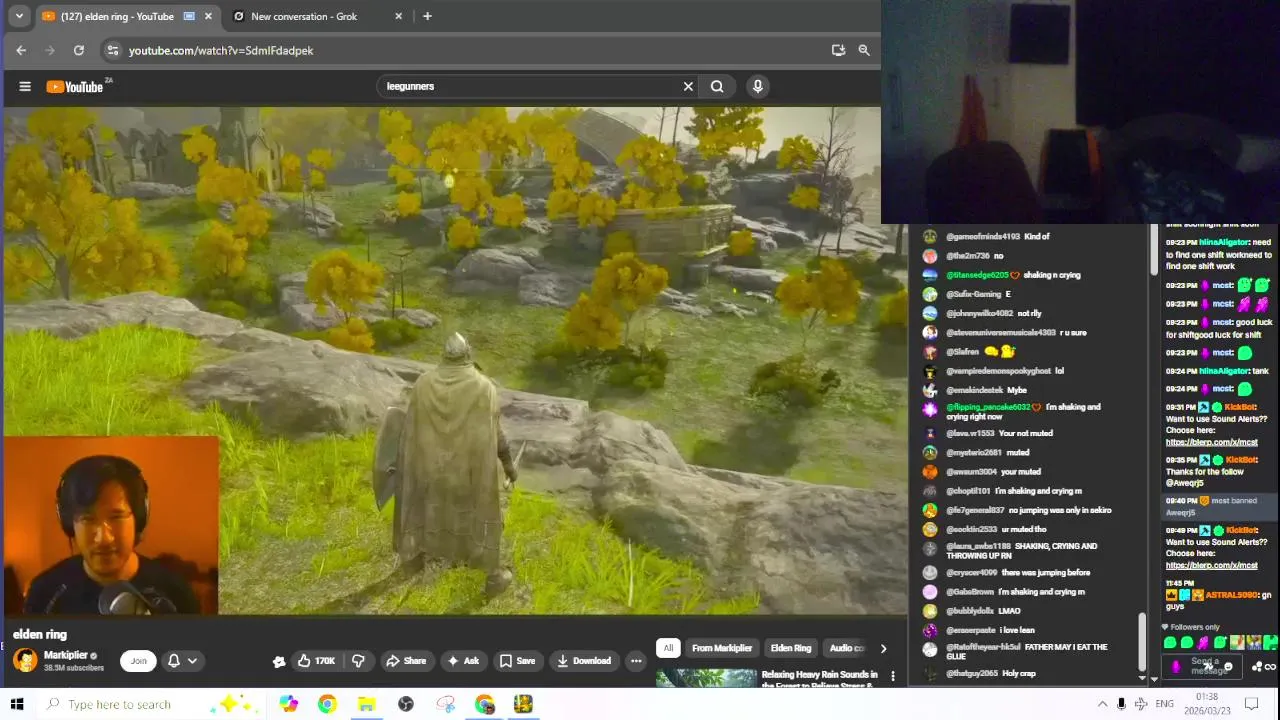The width and height of the screenshot is (1280, 720).
Task: Click the hiinaAligator name on the tank message
Action: 1224,371
